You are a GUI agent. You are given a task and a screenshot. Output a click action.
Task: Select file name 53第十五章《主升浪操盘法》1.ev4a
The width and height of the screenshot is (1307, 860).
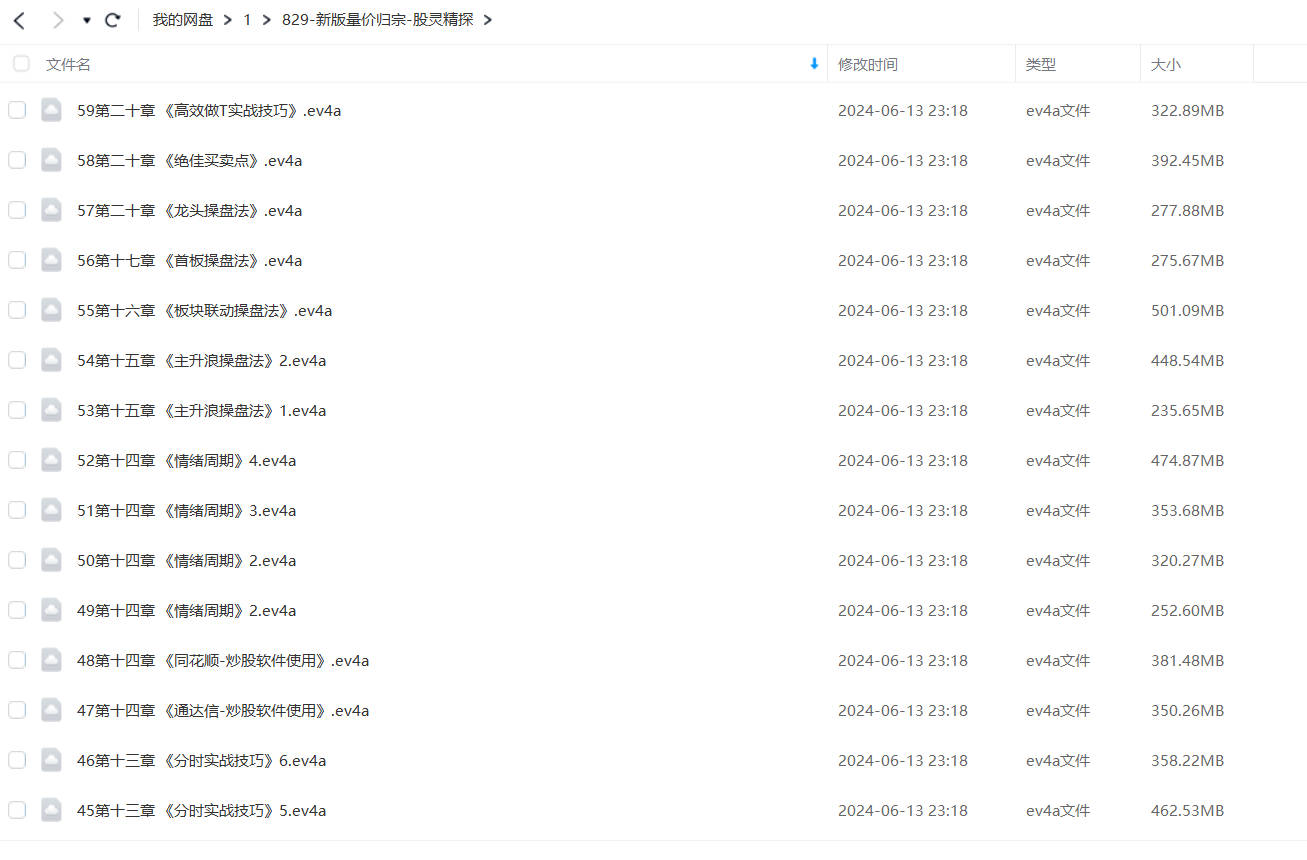click(x=202, y=411)
